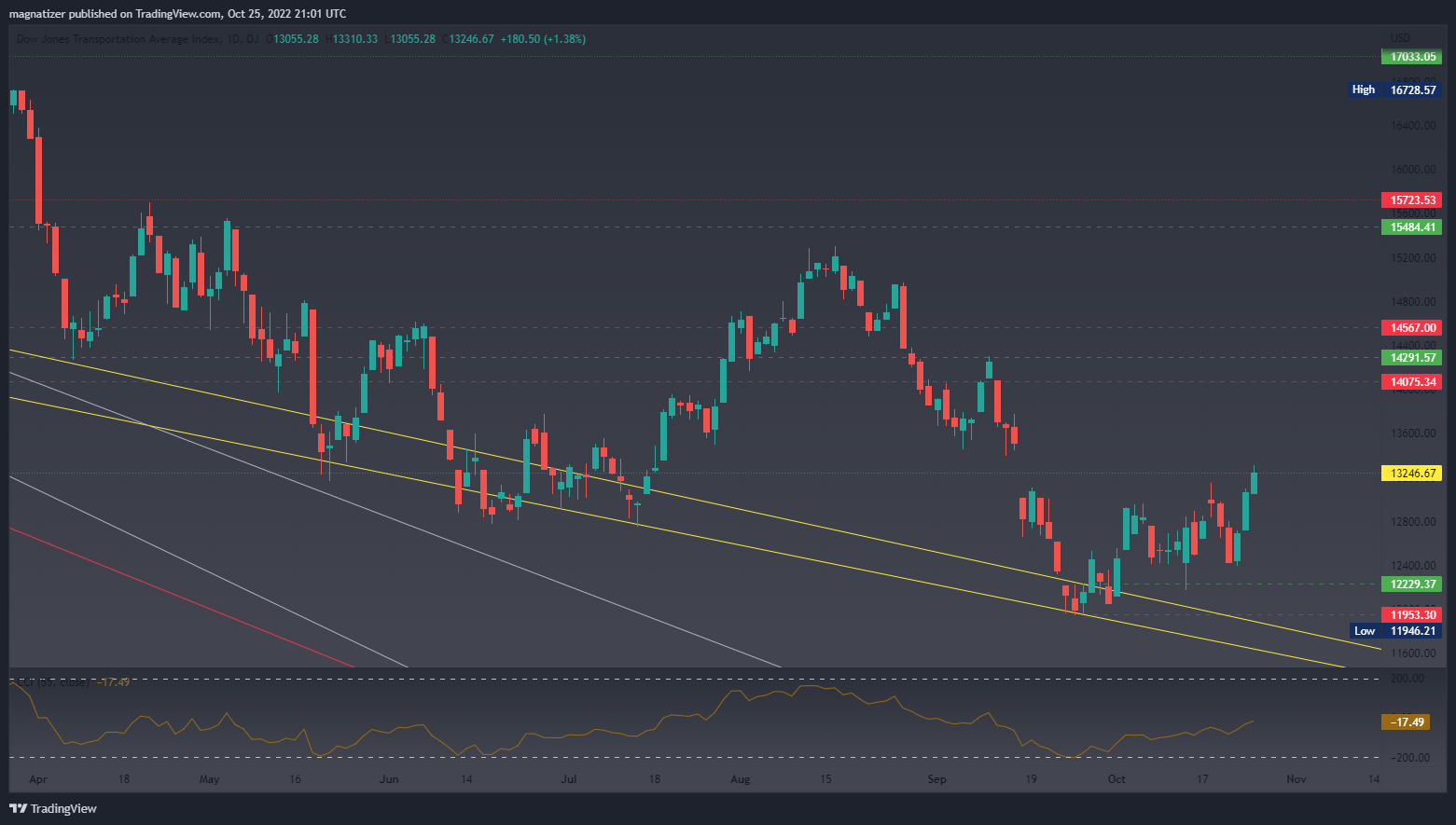
Task: Click the yellow 13246.67 current price label
Action: 1410,474
